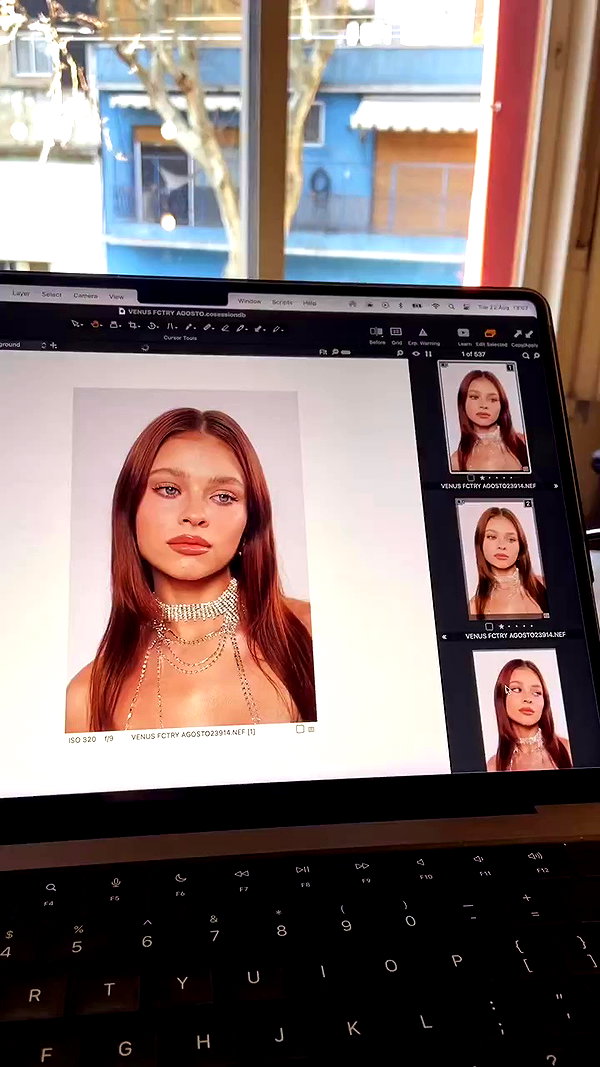The width and height of the screenshot is (600, 1067).
Task: Pick the Crop cursor tool
Action: click(x=133, y=325)
